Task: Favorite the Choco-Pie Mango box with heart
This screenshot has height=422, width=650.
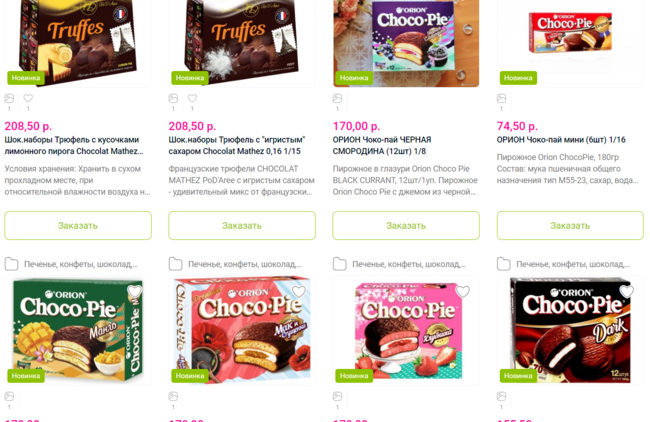Action: coord(135,291)
